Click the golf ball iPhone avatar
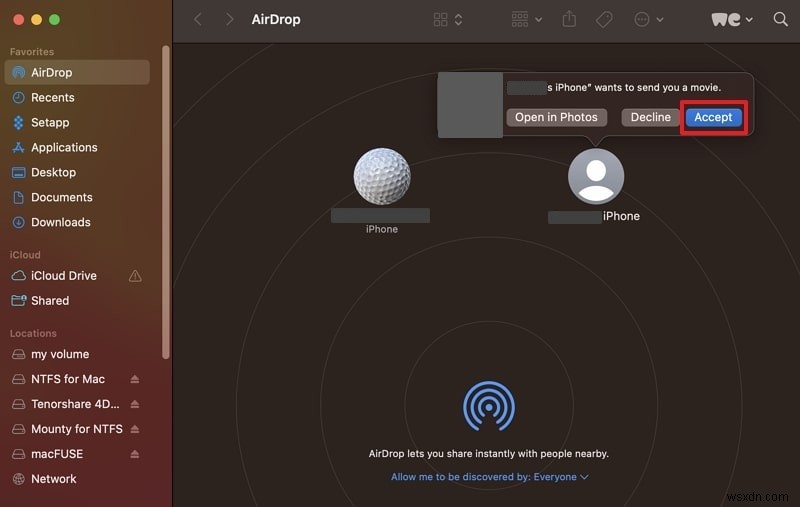This screenshot has width=800, height=507. 382,176
